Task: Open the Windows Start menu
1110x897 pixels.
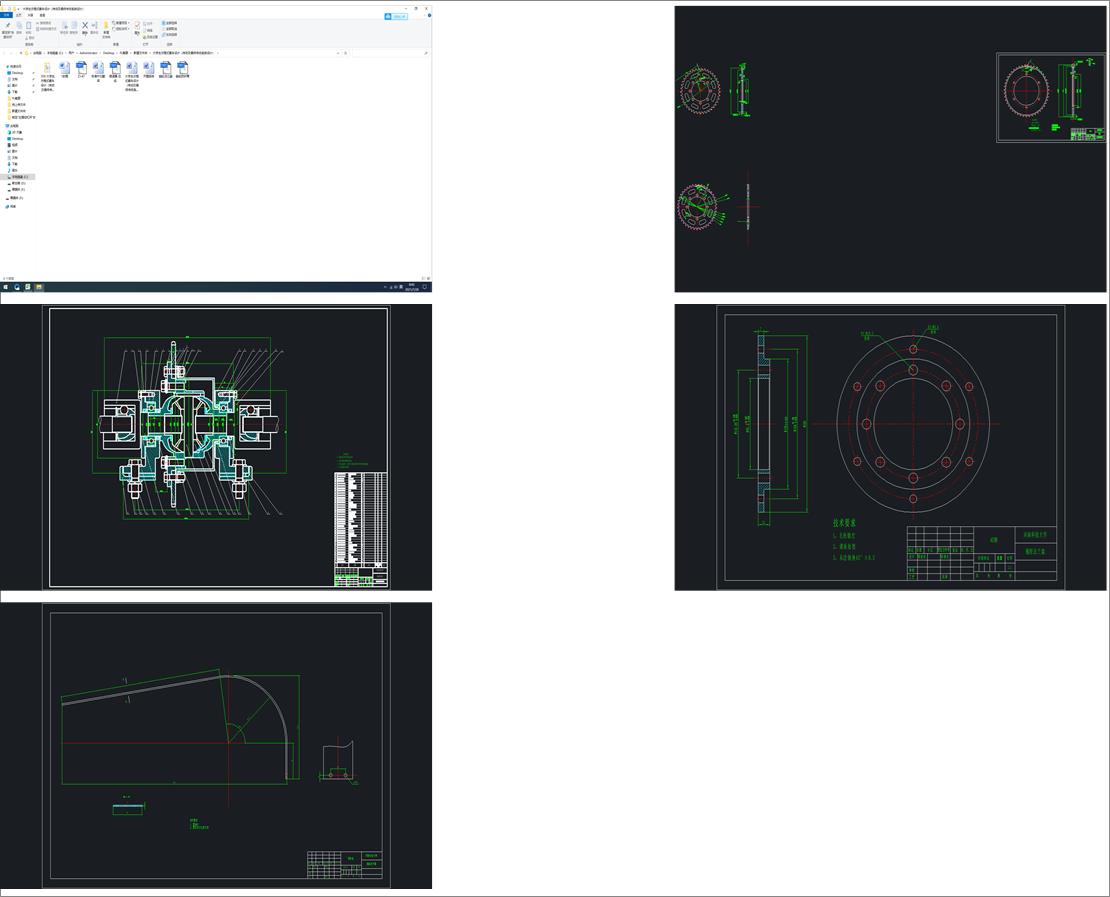Action: click(x=5, y=287)
